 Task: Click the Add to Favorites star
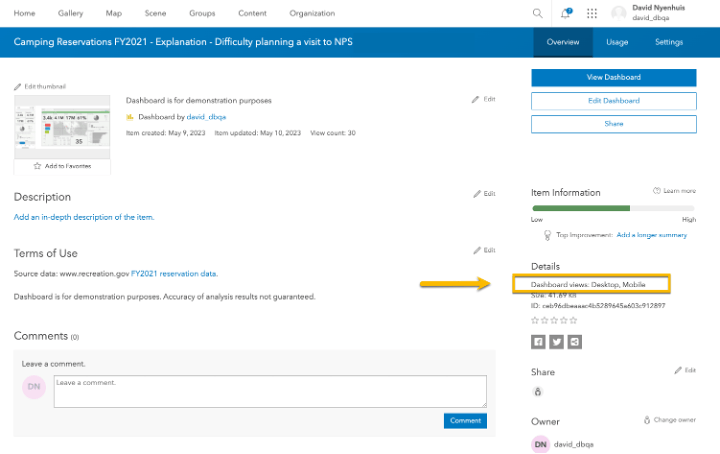point(37,166)
